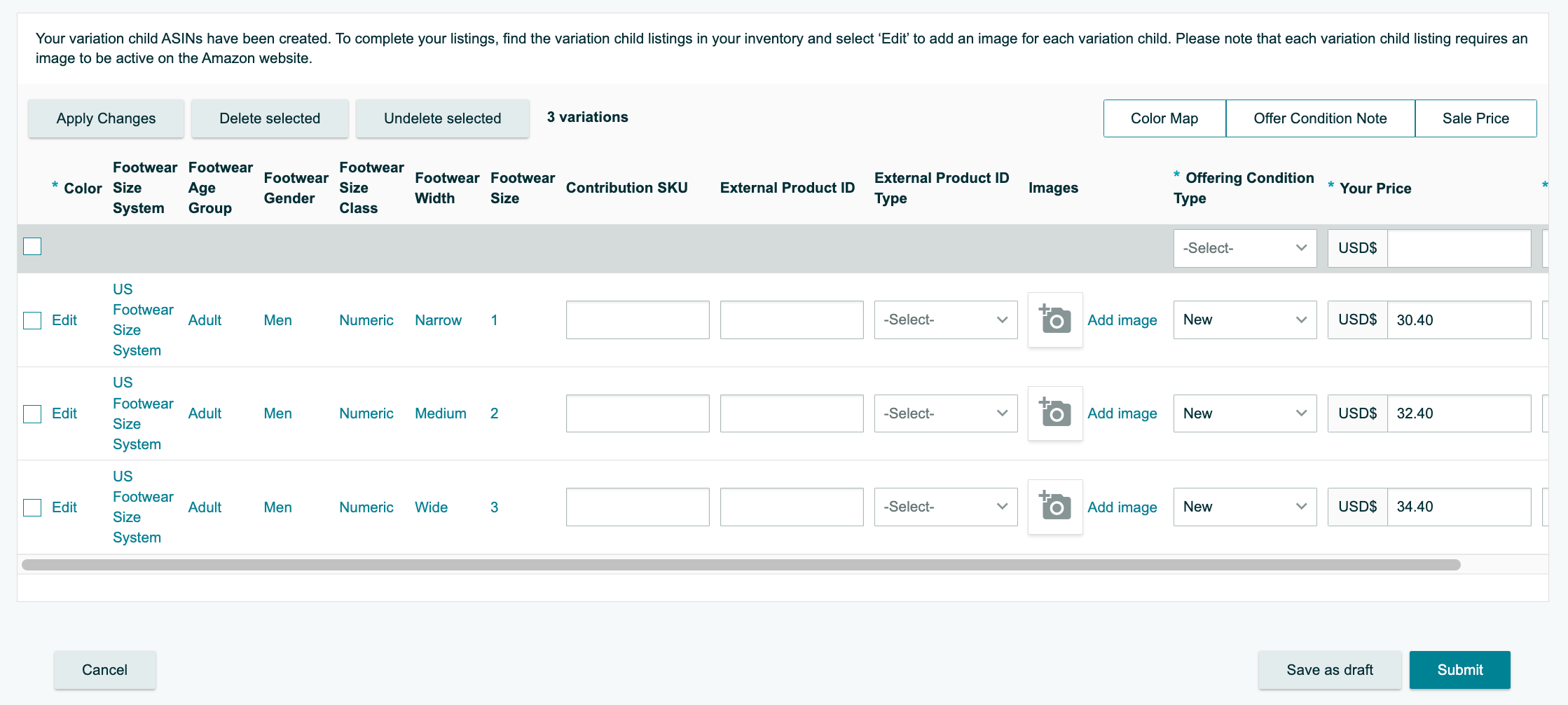Click camera icon for Medium size 2 row
The width and height of the screenshot is (1568, 705).
1054,413
